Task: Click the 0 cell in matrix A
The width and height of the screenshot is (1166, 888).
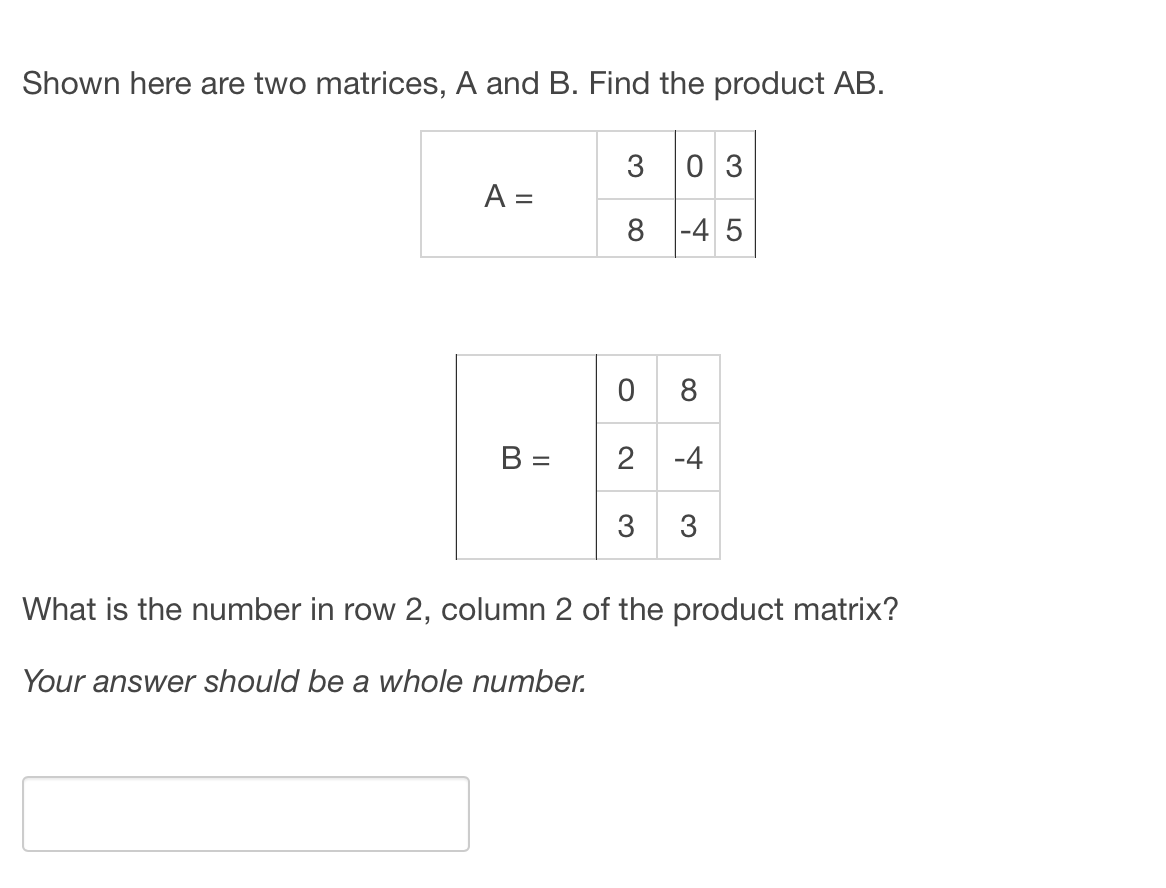Action: pyautogui.click(x=695, y=165)
